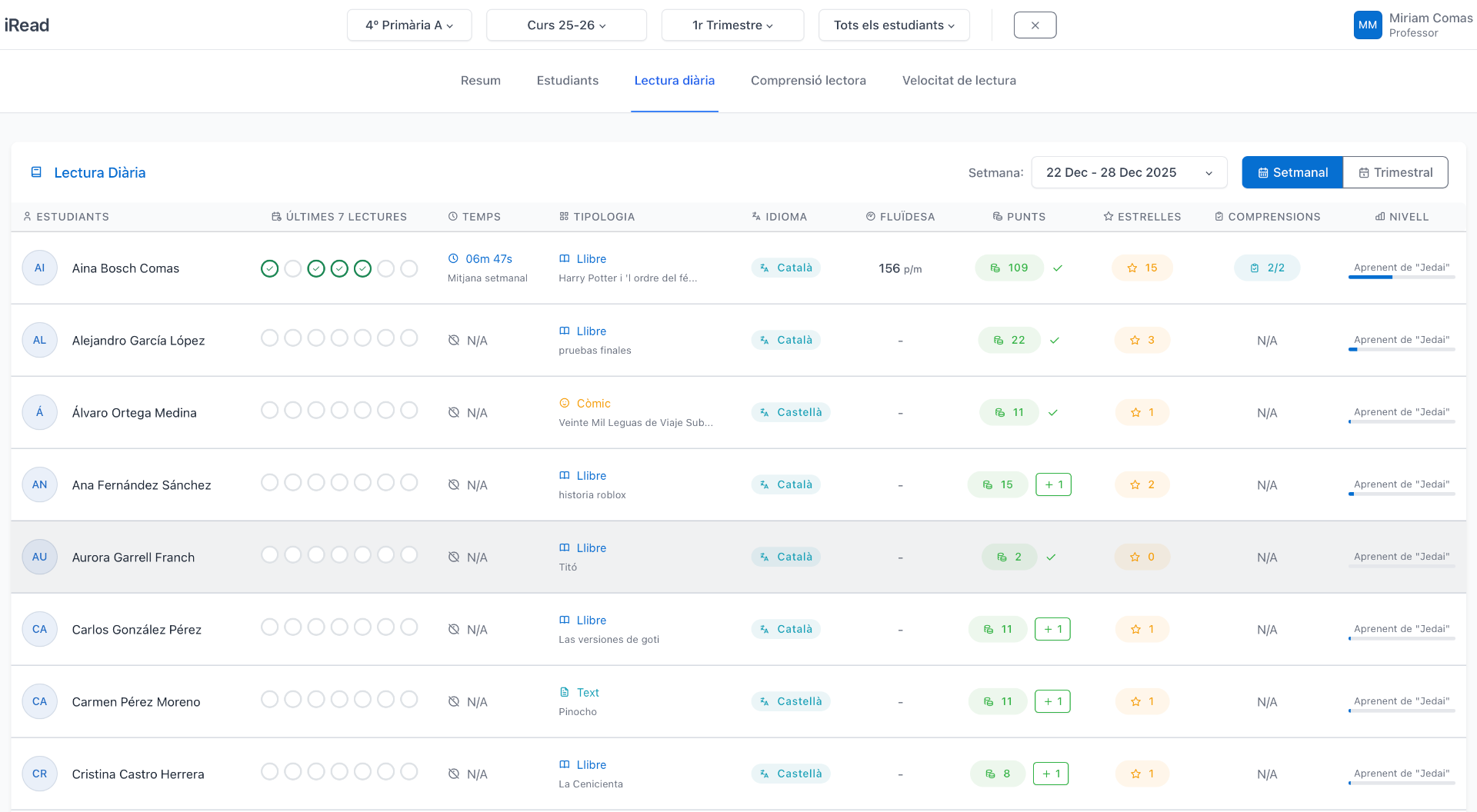Toggle last reading circle for Álvaro Ortega

tap(409, 410)
